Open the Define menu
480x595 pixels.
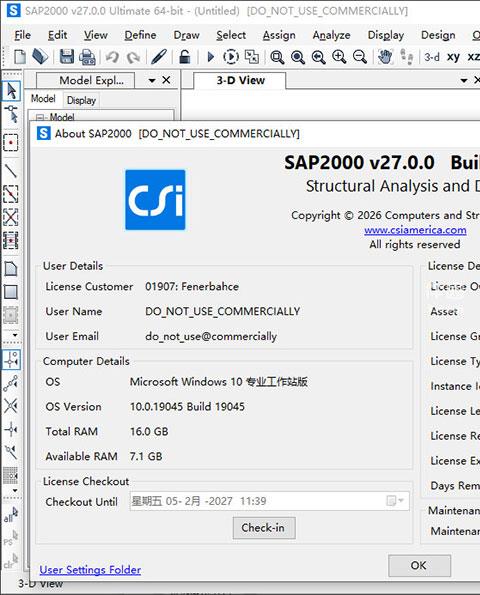[x=140, y=35]
